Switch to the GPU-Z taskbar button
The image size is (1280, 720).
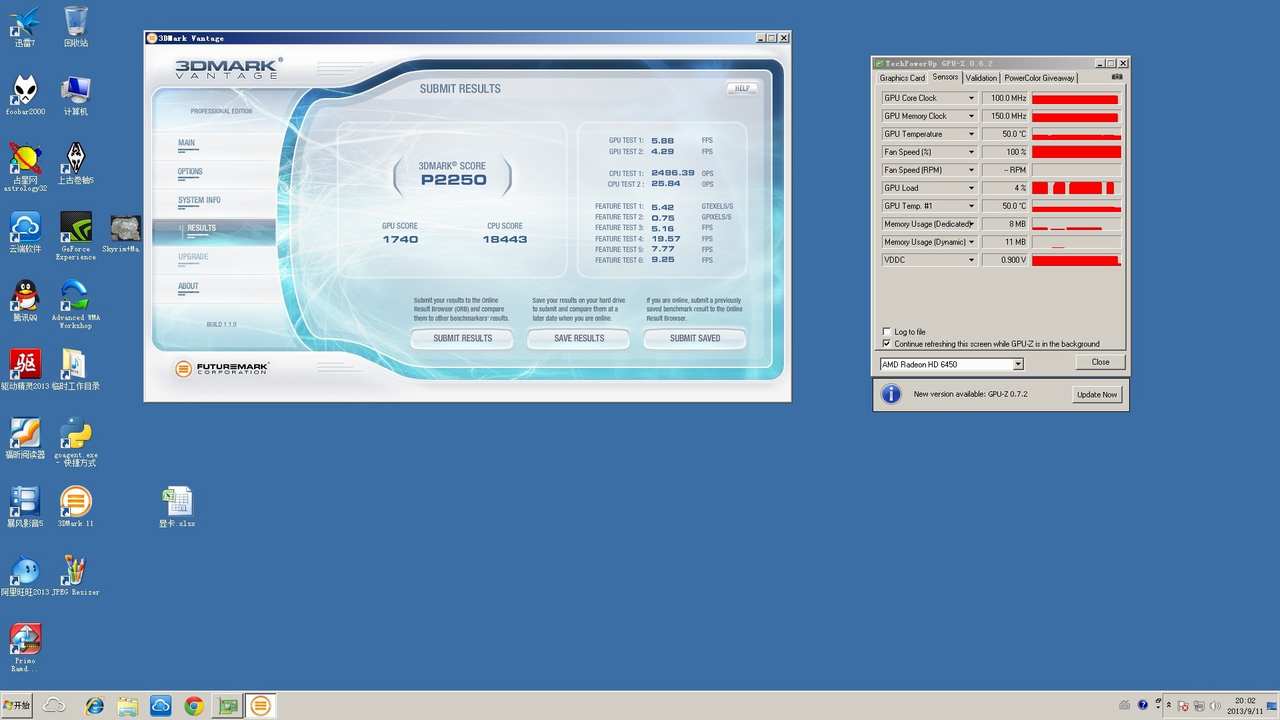[x=227, y=706]
